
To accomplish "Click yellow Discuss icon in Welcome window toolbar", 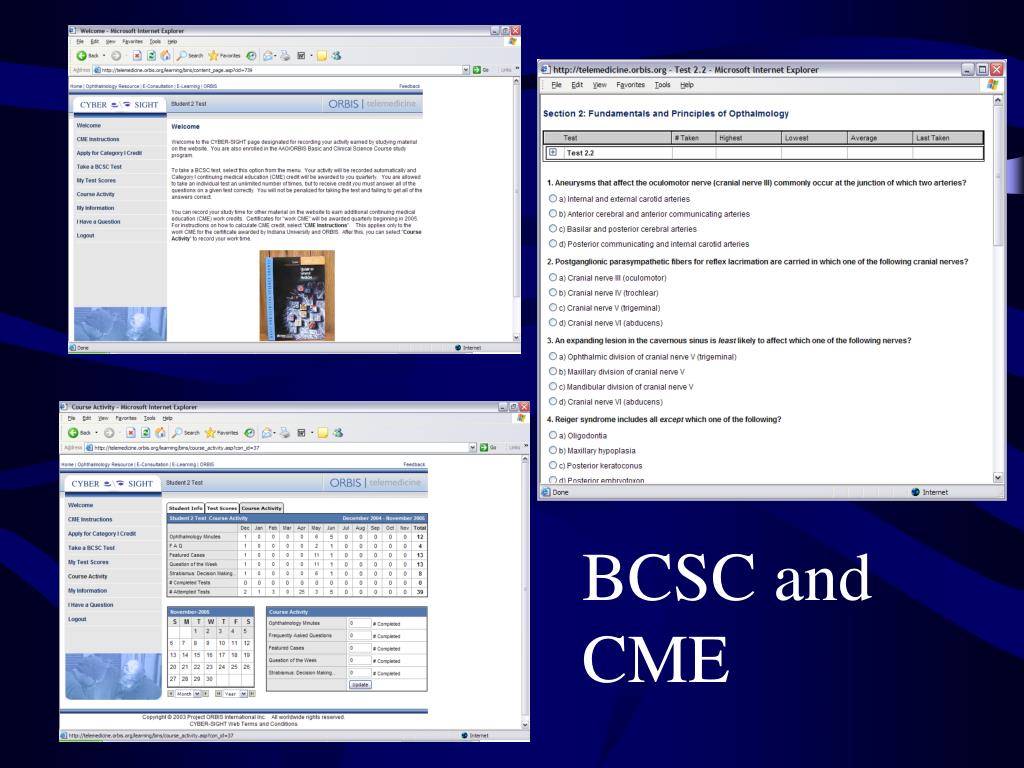I will coord(321,56).
